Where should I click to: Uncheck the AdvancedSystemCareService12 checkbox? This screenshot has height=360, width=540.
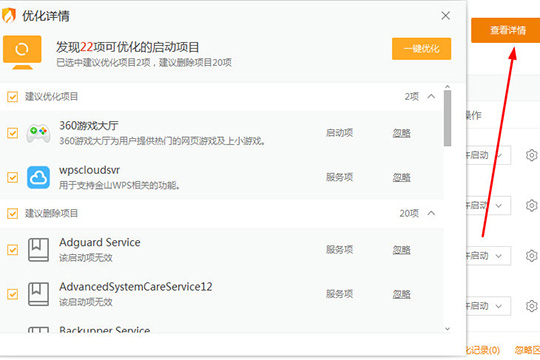[x=12, y=294]
